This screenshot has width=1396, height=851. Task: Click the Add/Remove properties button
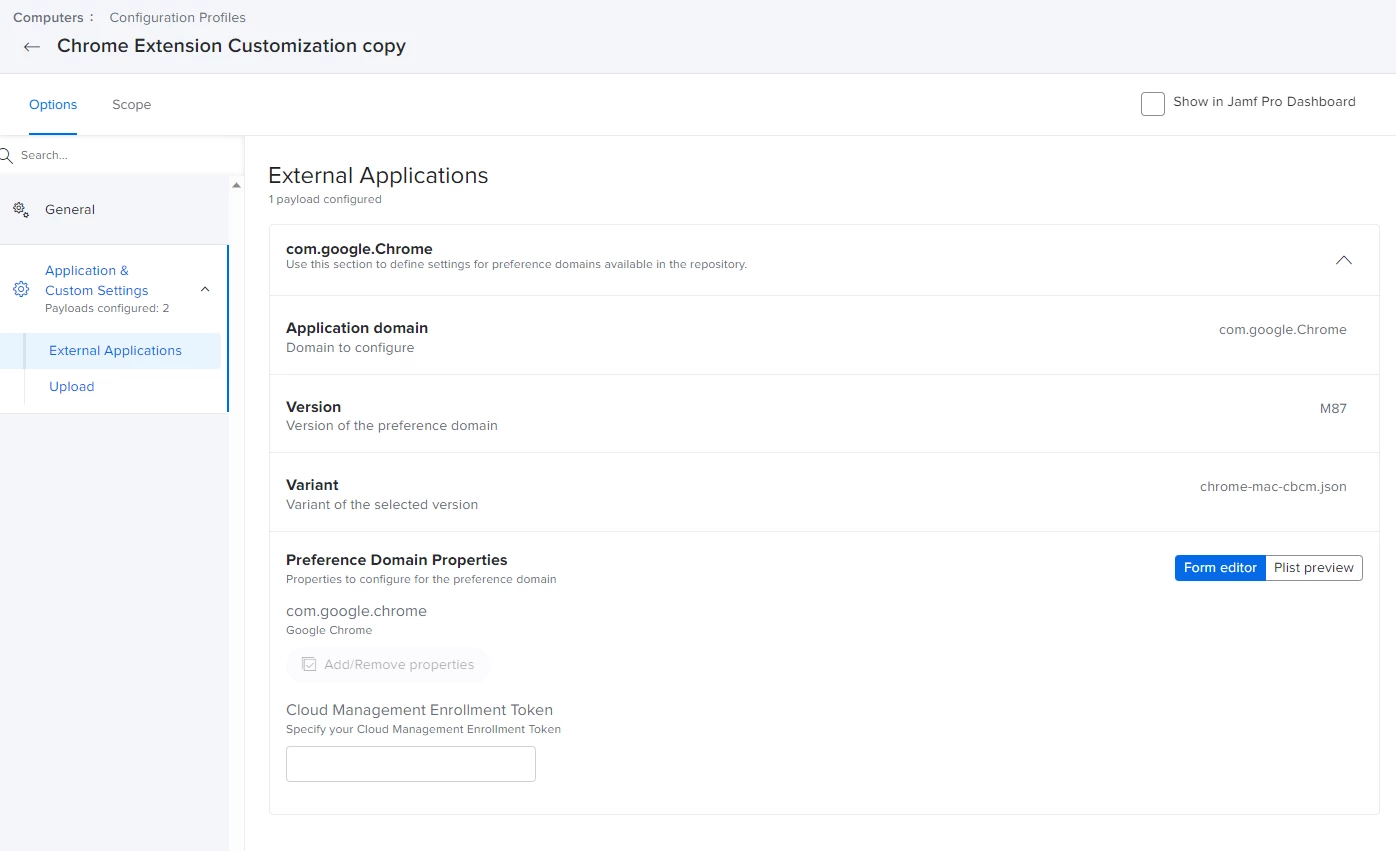pos(388,665)
